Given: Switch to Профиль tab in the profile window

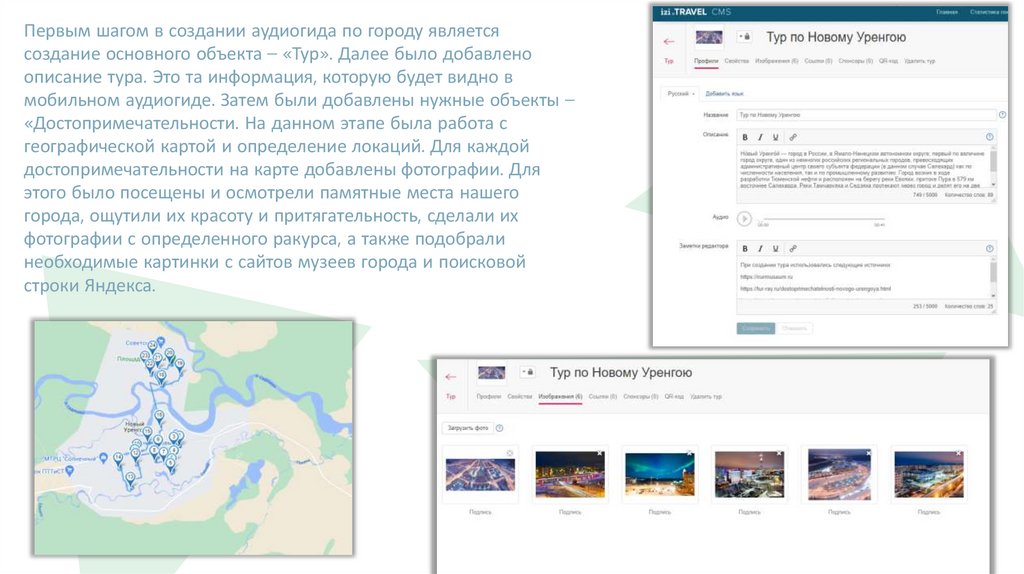Looking at the screenshot, I should (x=705, y=61).
